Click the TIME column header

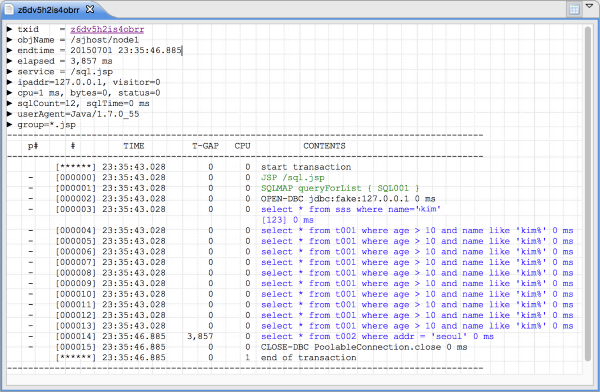134,146
